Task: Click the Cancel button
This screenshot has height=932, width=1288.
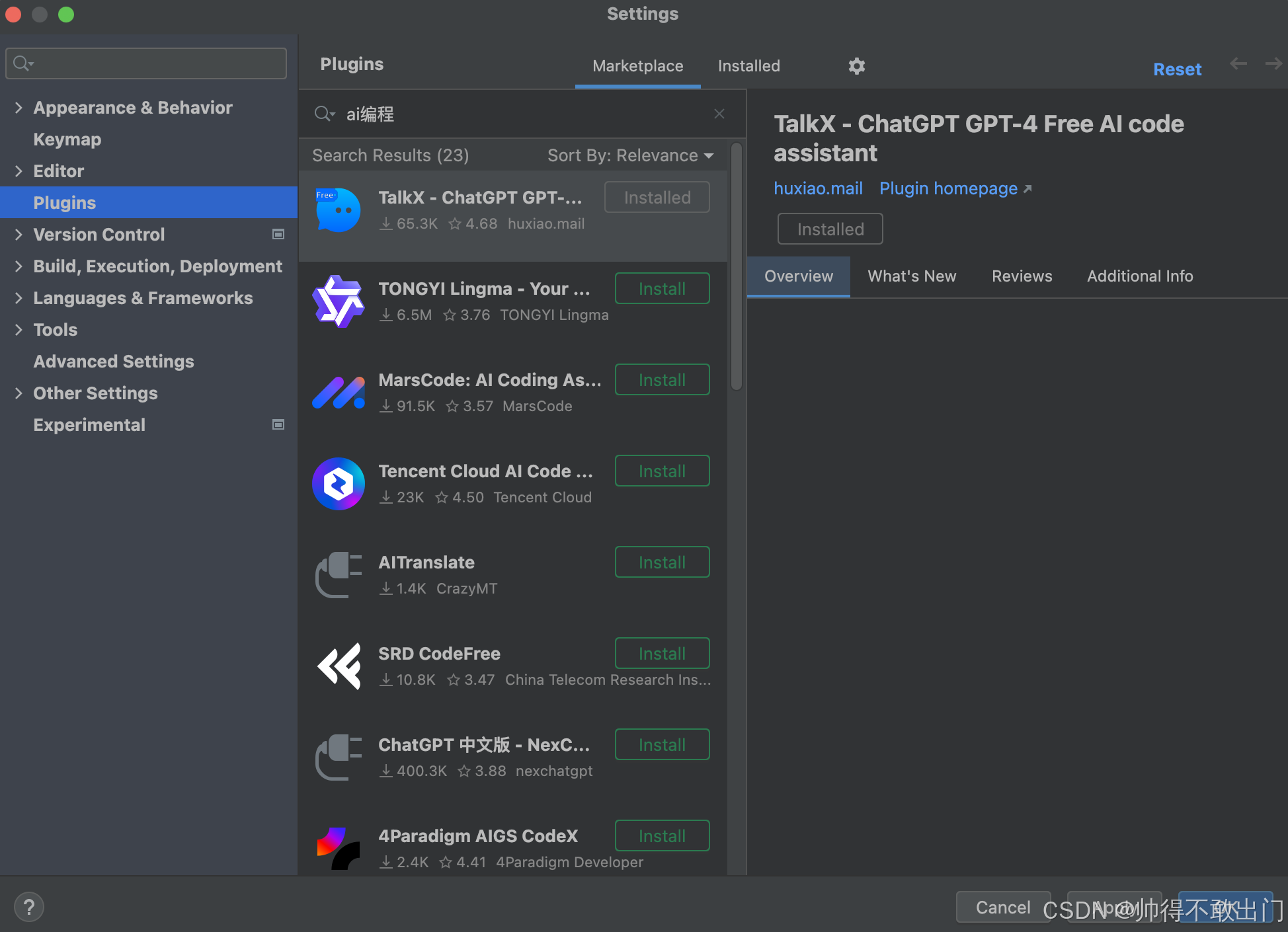Action: 1003,908
